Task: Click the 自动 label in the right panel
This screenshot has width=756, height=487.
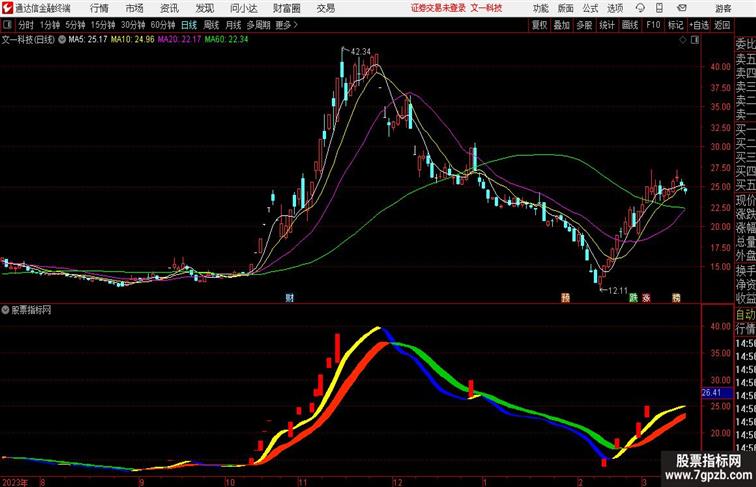Action: click(745, 314)
